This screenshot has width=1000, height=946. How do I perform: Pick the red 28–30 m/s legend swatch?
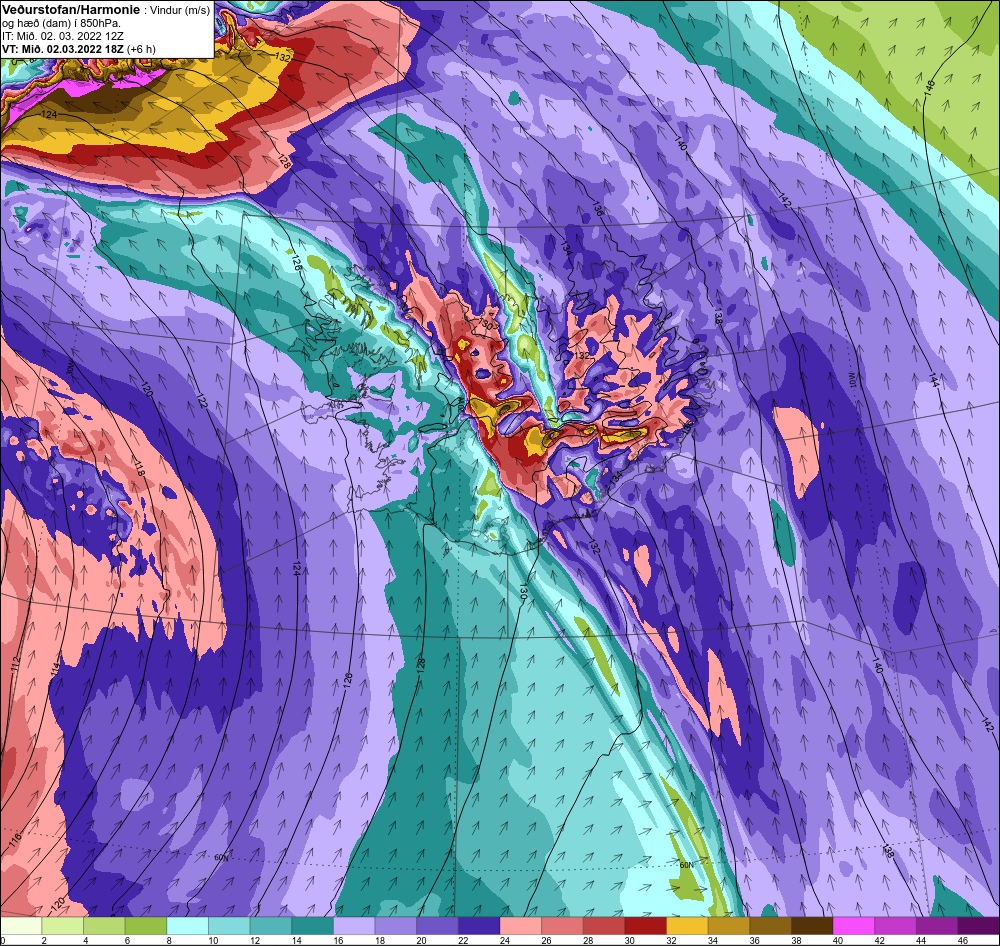[x=604, y=926]
